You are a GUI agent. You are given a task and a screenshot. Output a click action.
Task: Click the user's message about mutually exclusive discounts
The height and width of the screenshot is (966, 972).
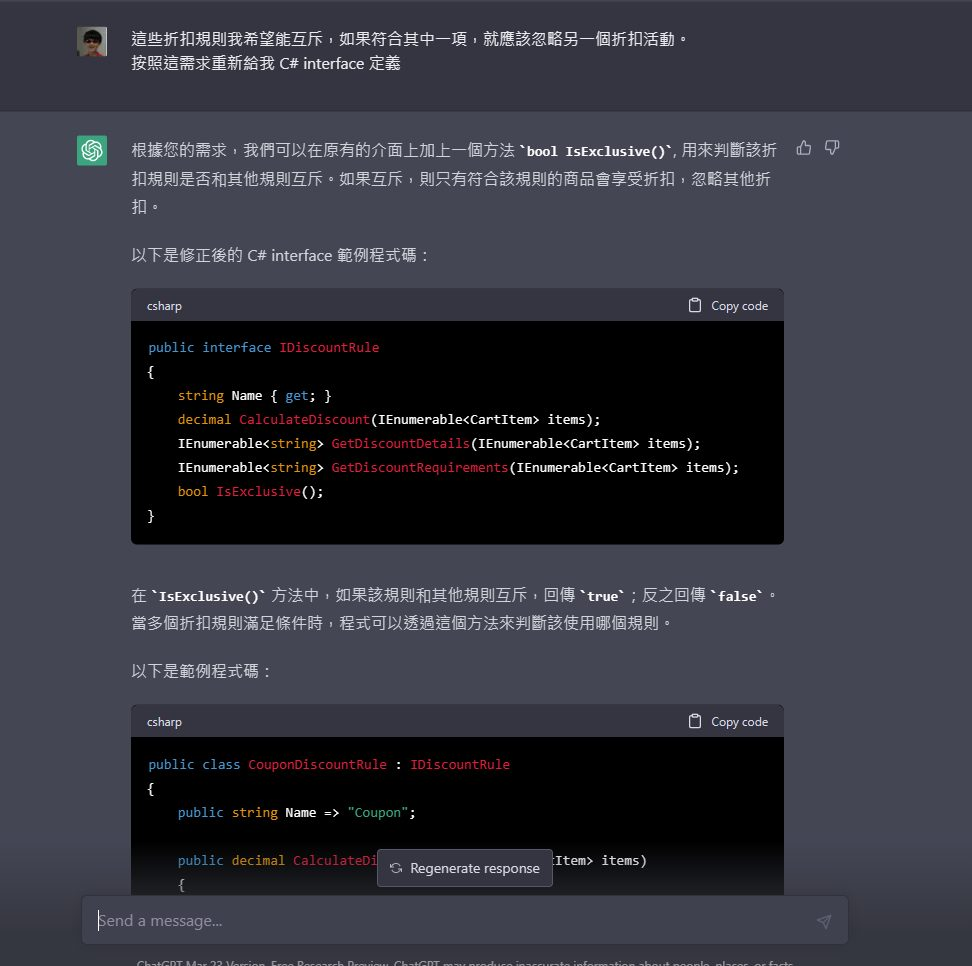410,40
